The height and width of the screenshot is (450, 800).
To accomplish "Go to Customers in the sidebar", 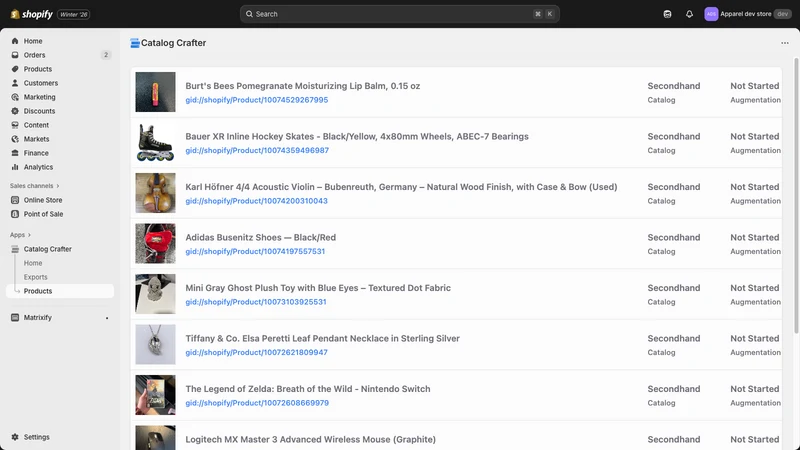I will (x=41, y=83).
